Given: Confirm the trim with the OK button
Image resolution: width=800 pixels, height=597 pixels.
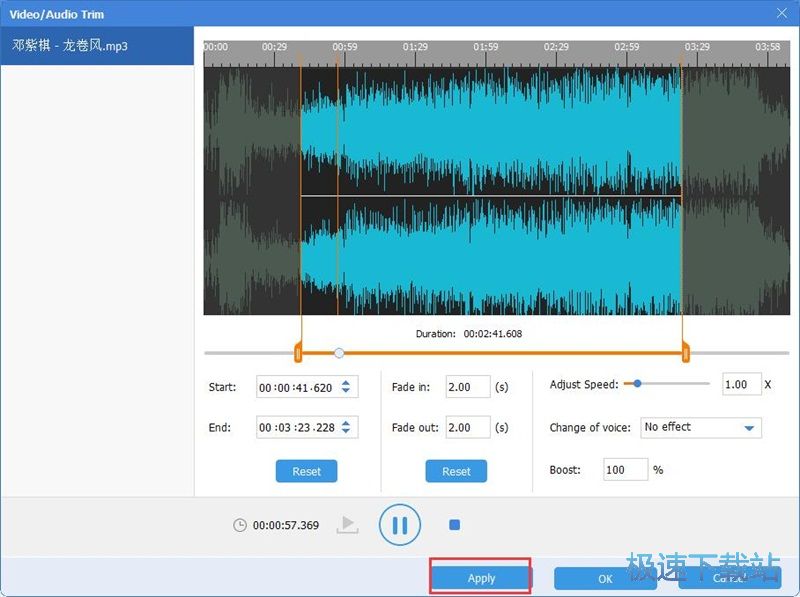Looking at the screenshot, I should pos(605,579).
